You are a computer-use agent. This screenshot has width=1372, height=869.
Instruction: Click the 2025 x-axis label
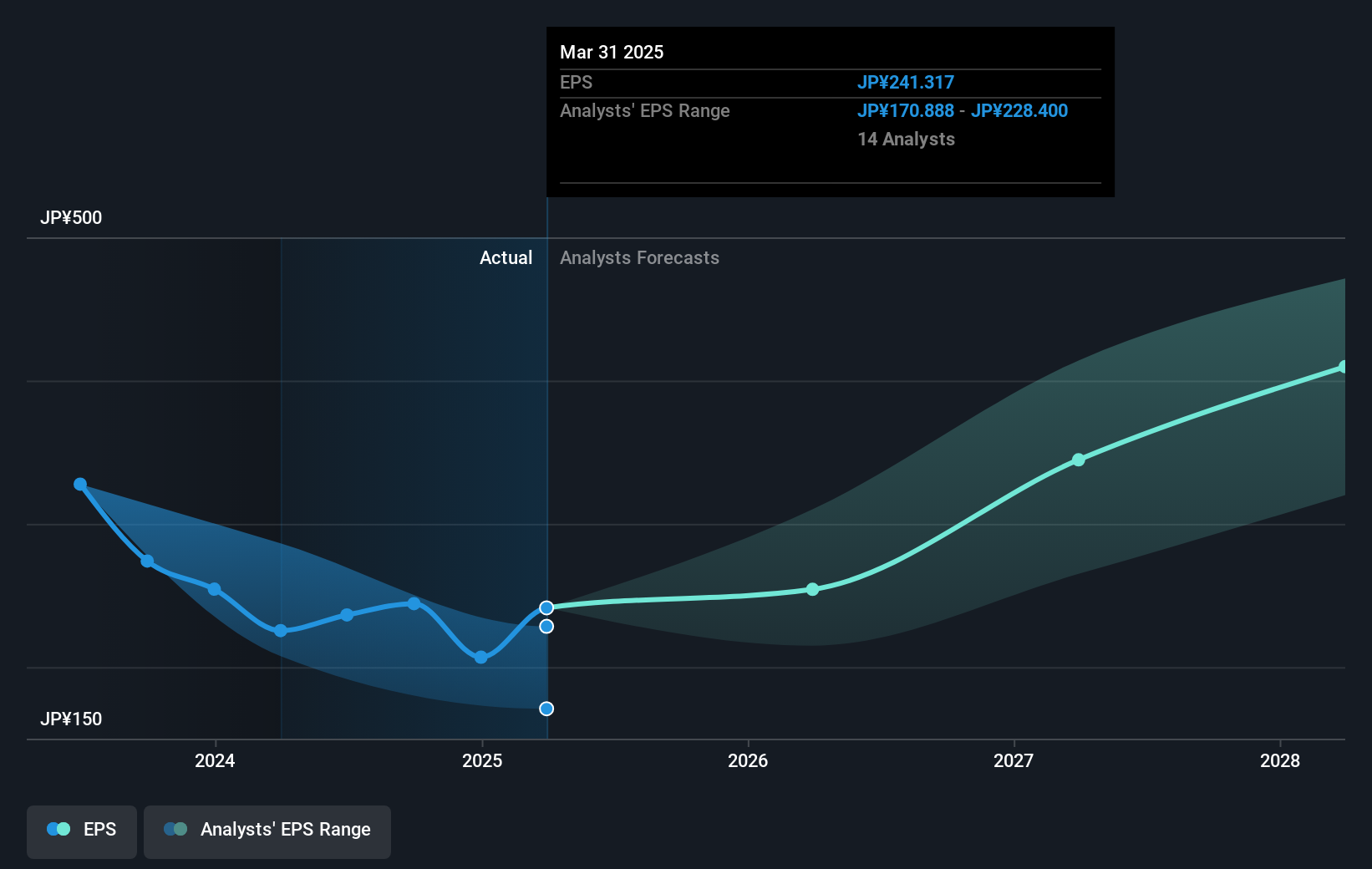tap(482, 760)
